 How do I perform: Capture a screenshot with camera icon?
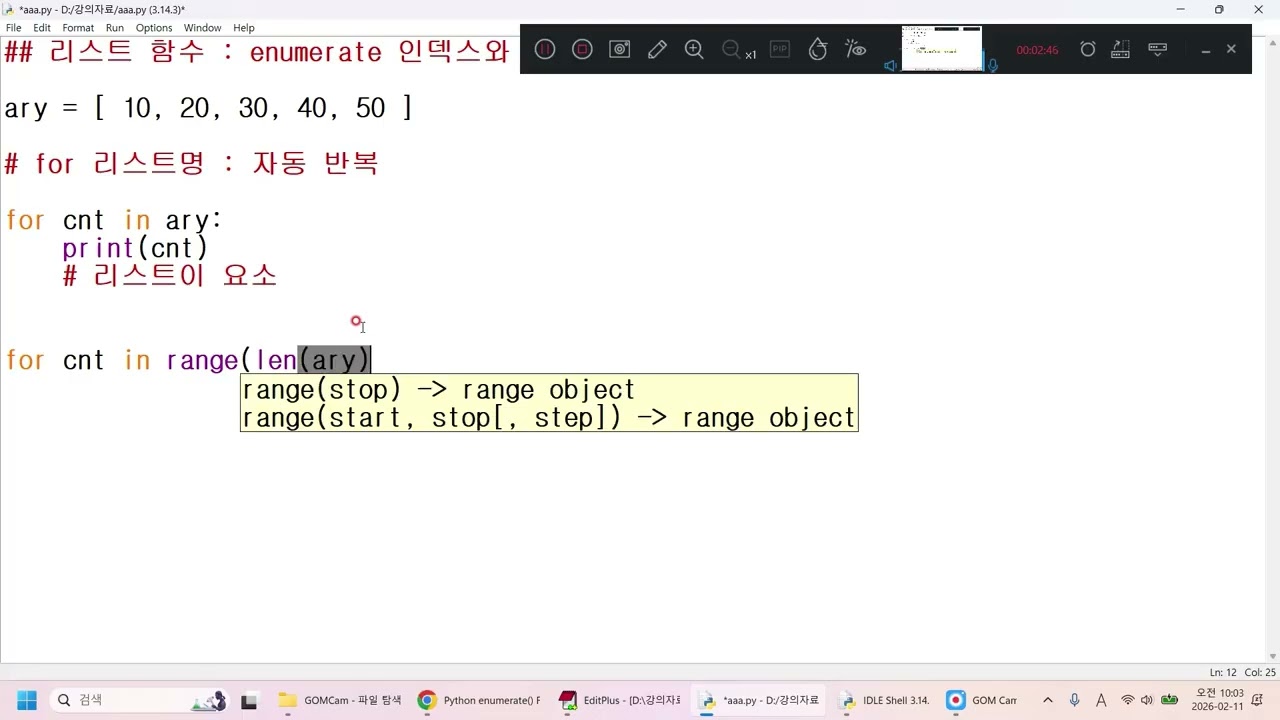pyautogui.click(x=620, y=49)
